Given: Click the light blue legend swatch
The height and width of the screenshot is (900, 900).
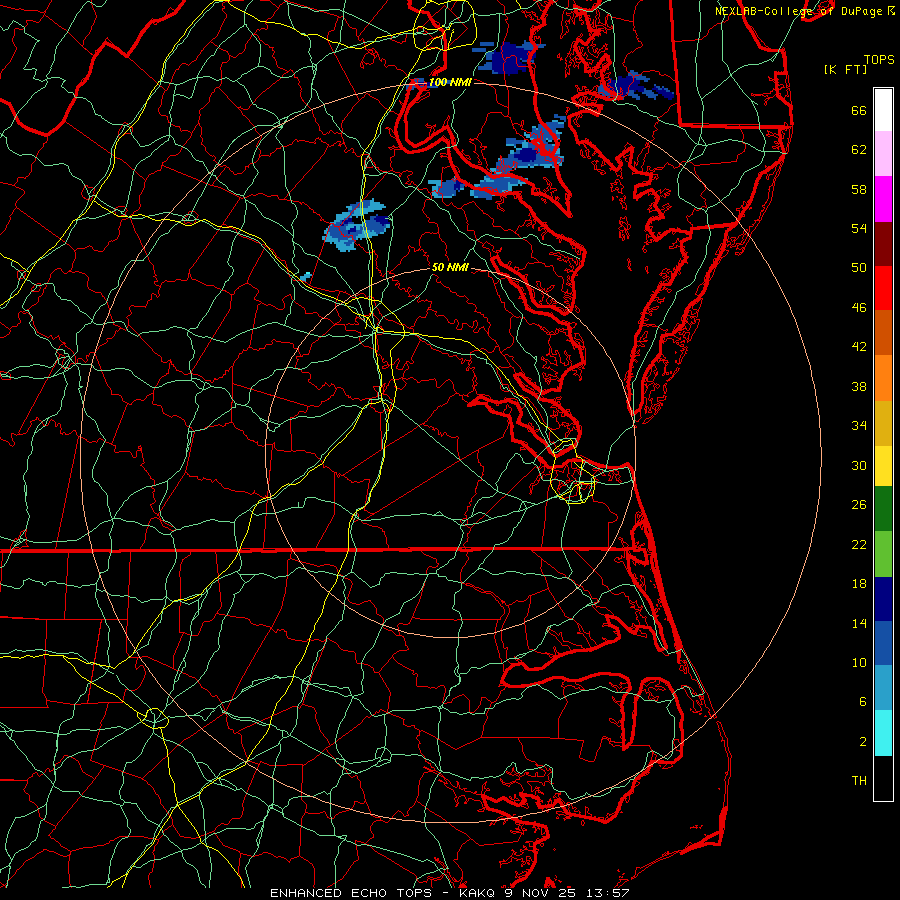Looking at the screenshot, I should point(883,688).
